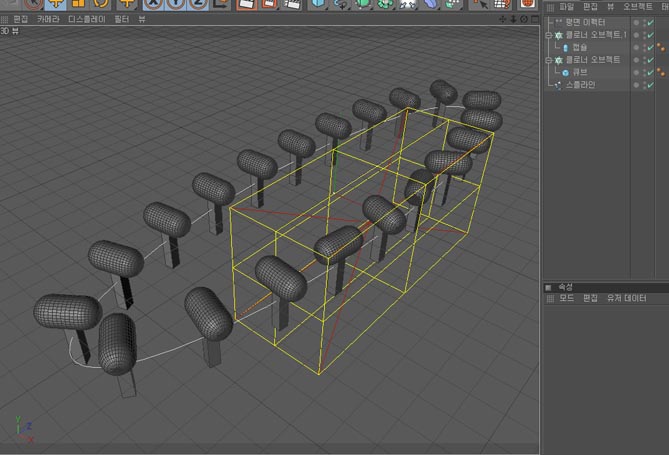669x455 pixels.
Task: Collapse the second Cloner Object tree node
Action: (x=547, y=60)
